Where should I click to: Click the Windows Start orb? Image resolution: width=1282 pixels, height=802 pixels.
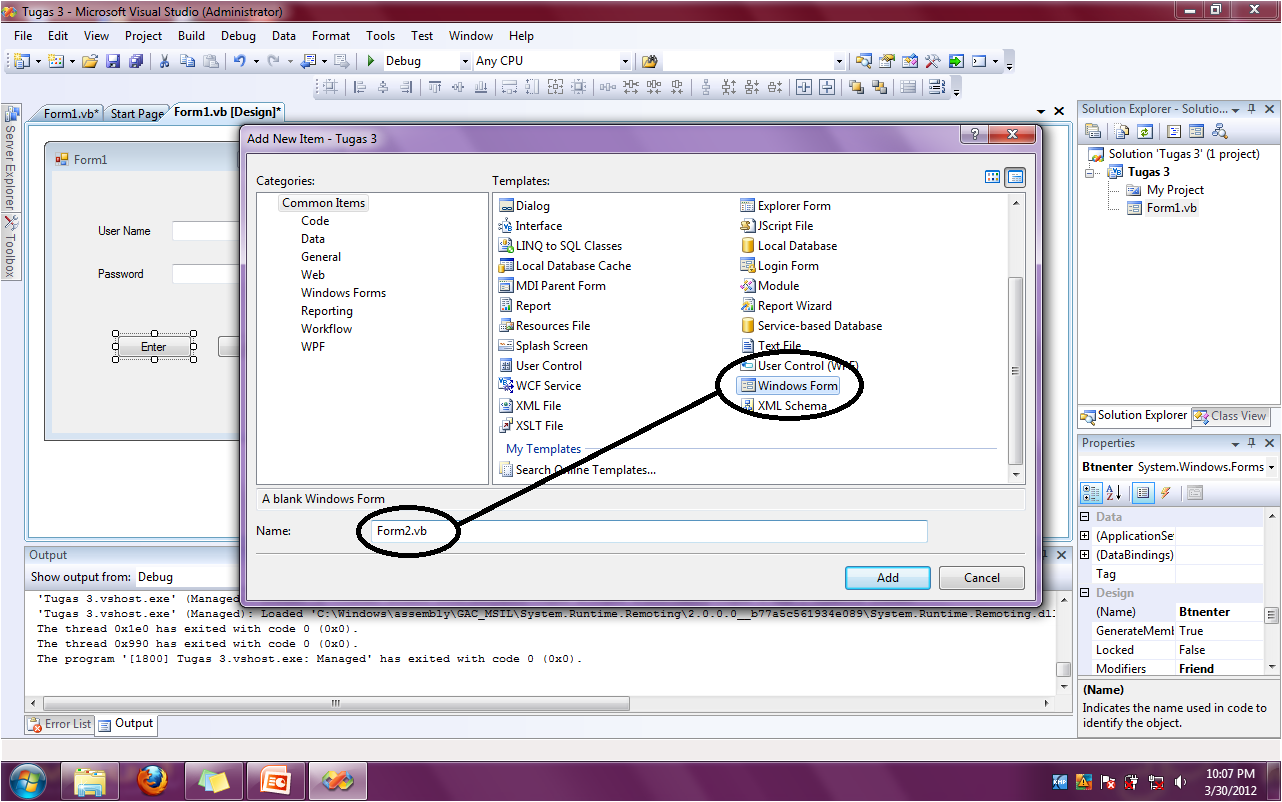[x=27, y=779]
